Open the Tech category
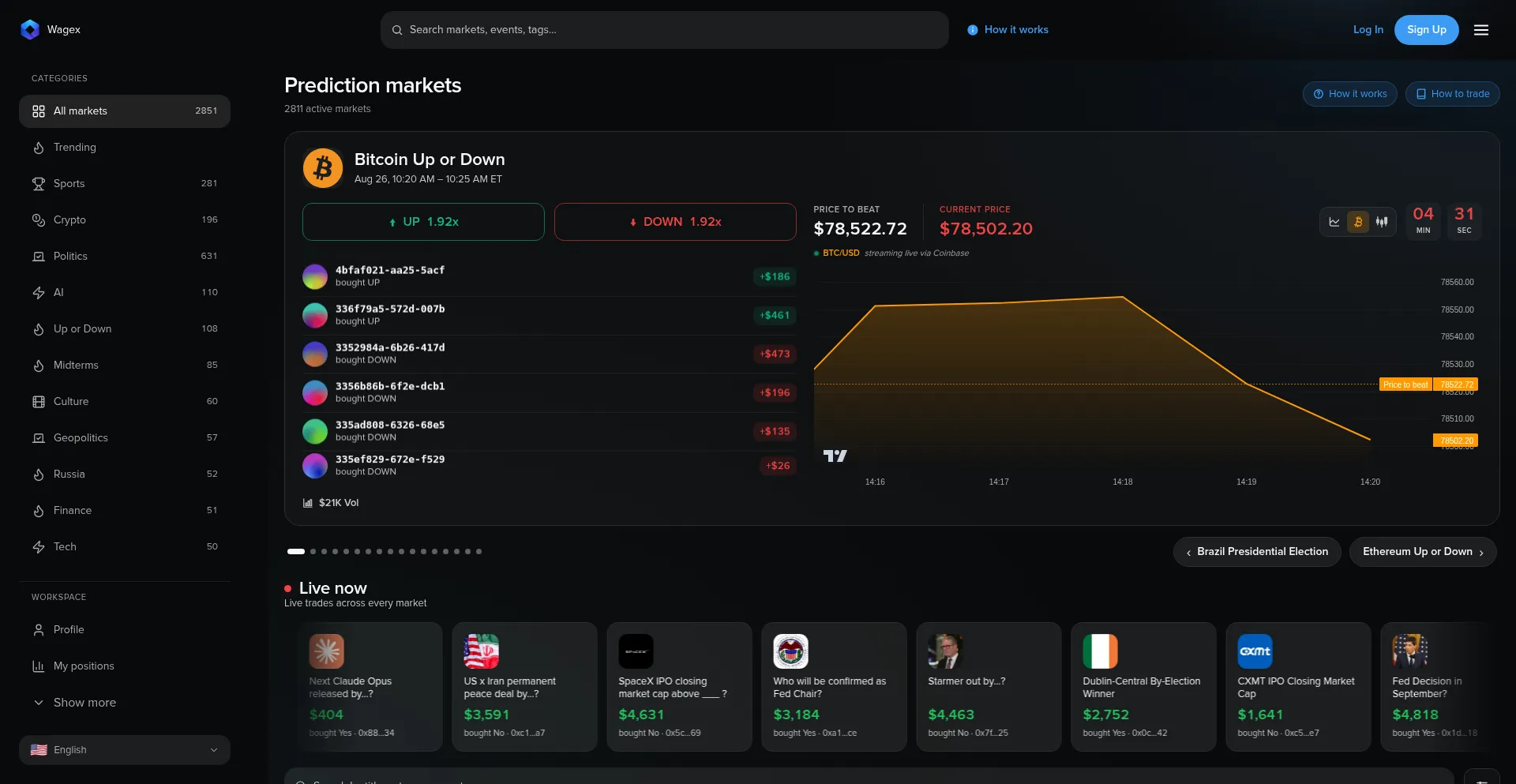 [x=125, y=547]
